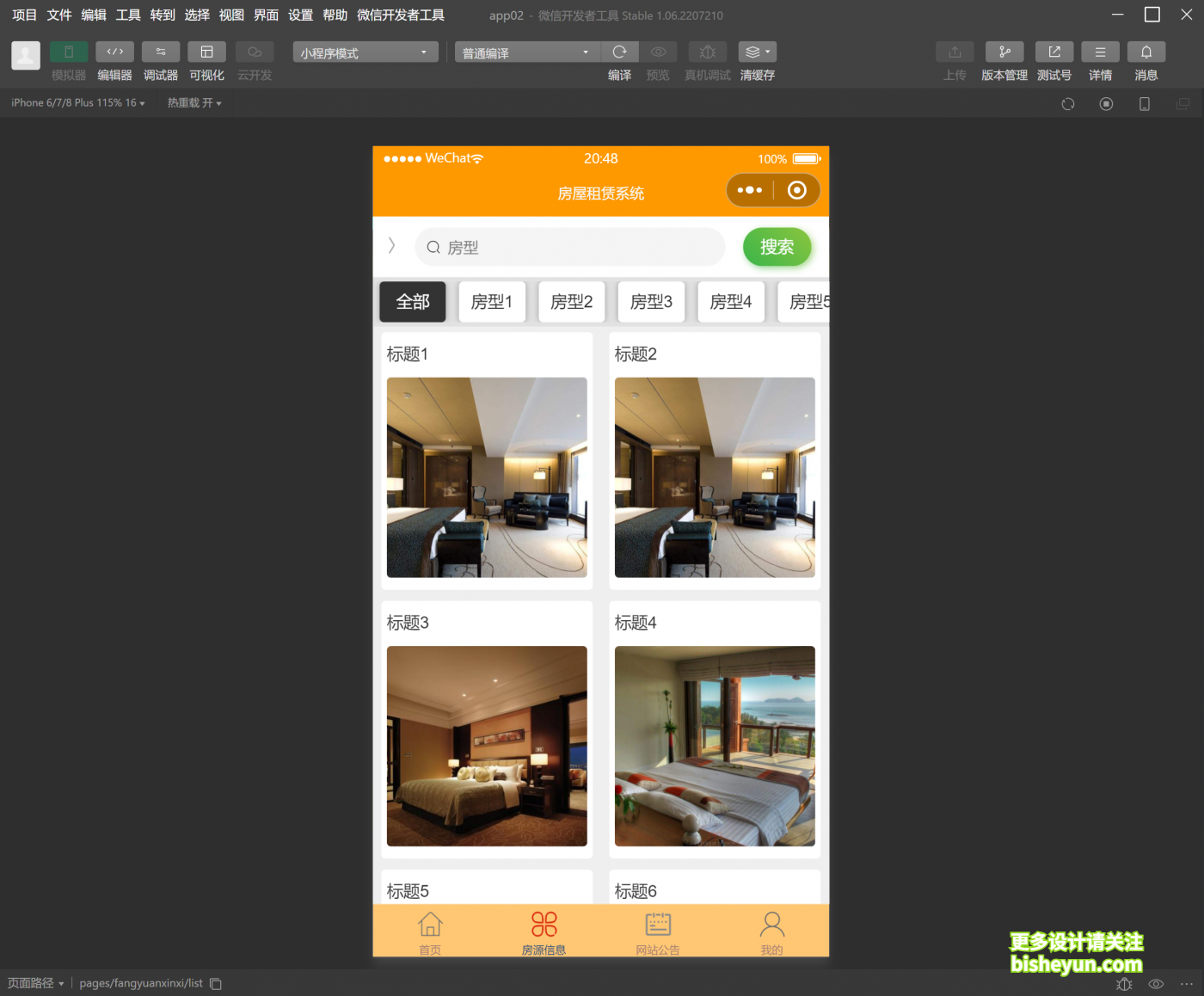
Task: Click the 标题5 card title
Action: pyautogui.click(x=408, y=891)
